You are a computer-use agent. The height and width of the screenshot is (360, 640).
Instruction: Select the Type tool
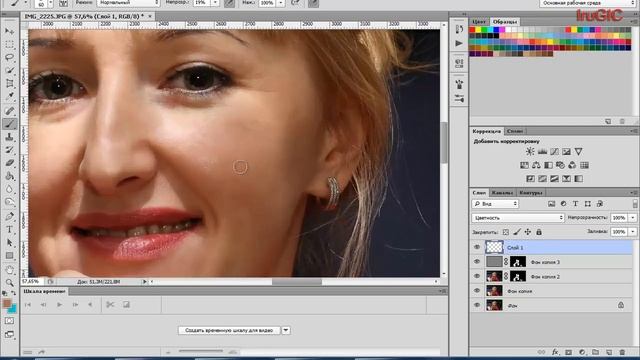[x=9, y=229]
